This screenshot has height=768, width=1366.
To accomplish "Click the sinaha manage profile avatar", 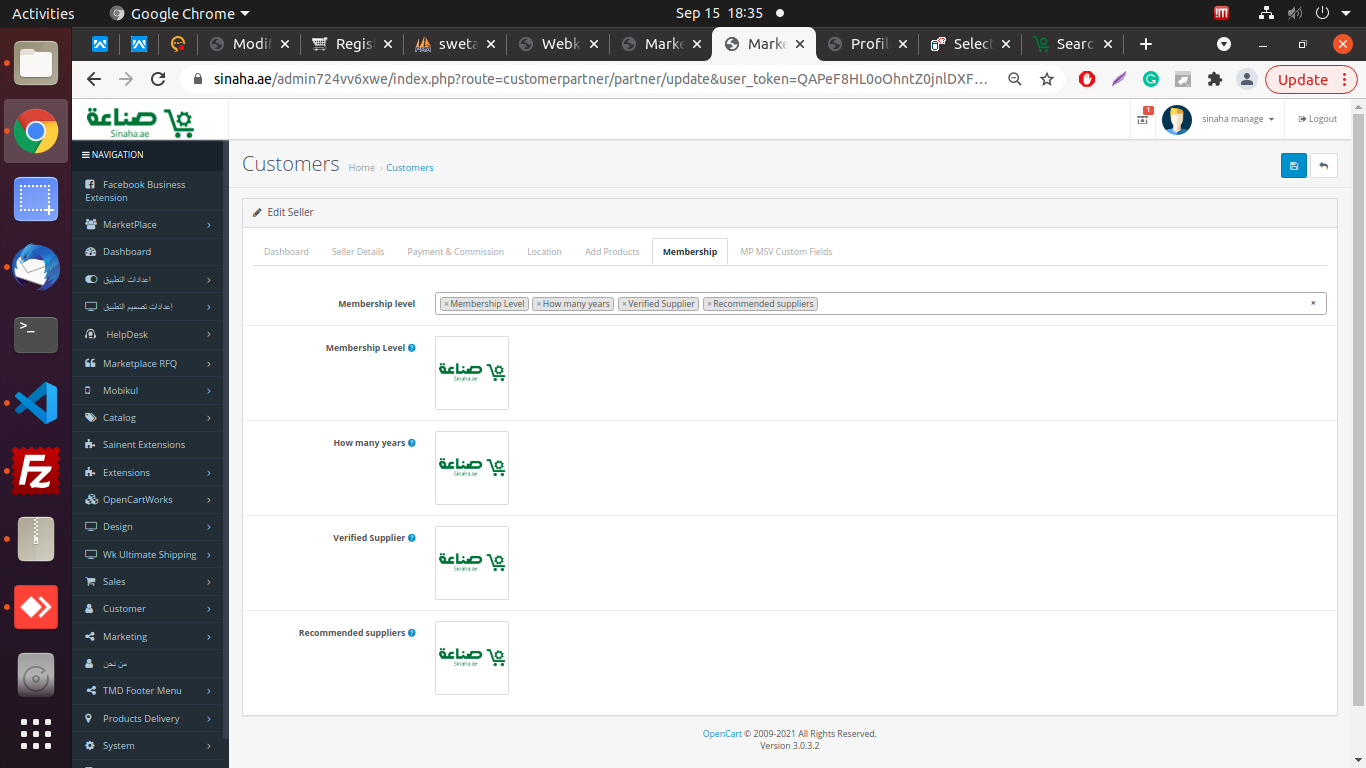I will (x=1177, y=120).
